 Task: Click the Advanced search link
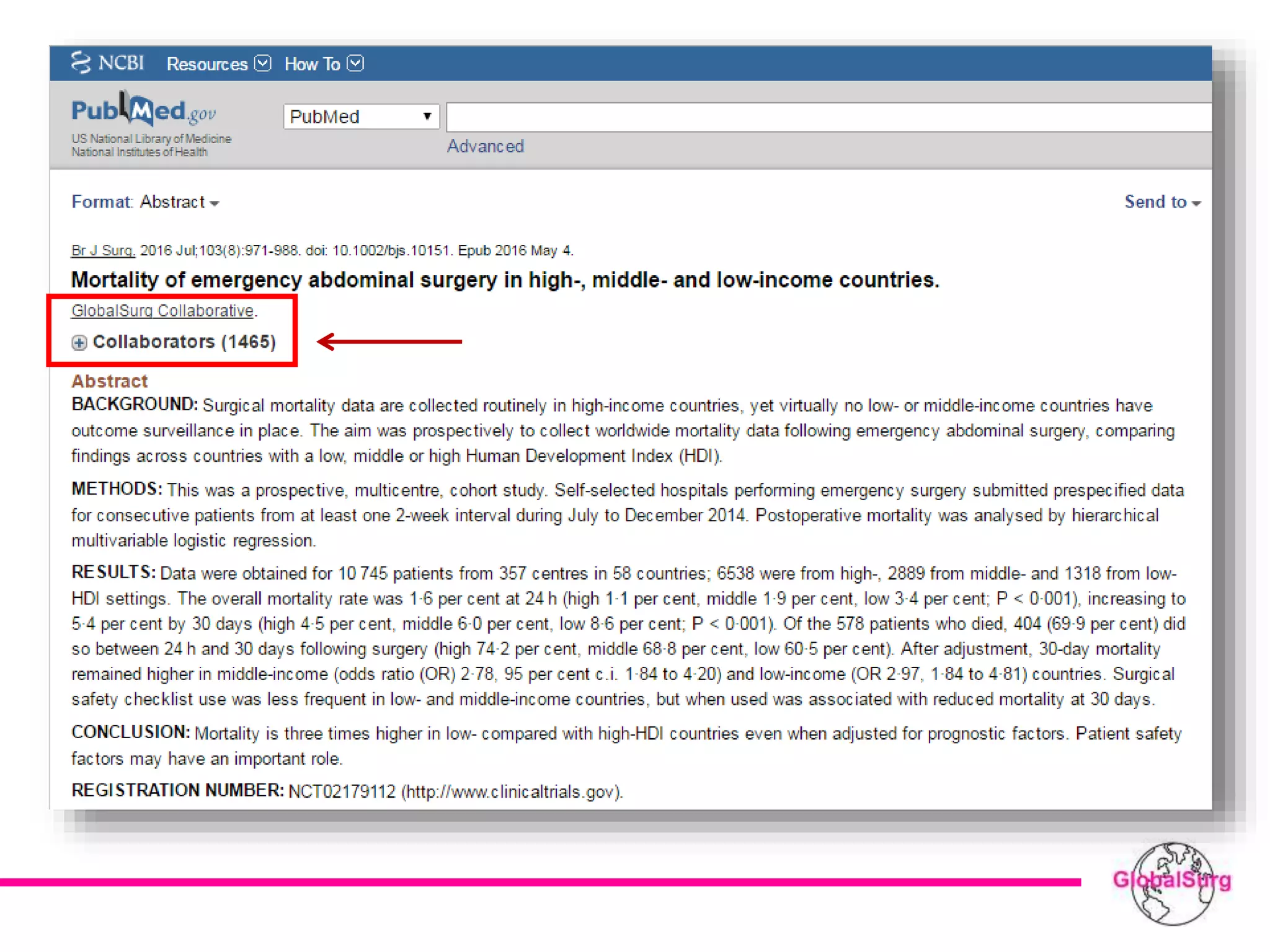[x=485, y=146]
